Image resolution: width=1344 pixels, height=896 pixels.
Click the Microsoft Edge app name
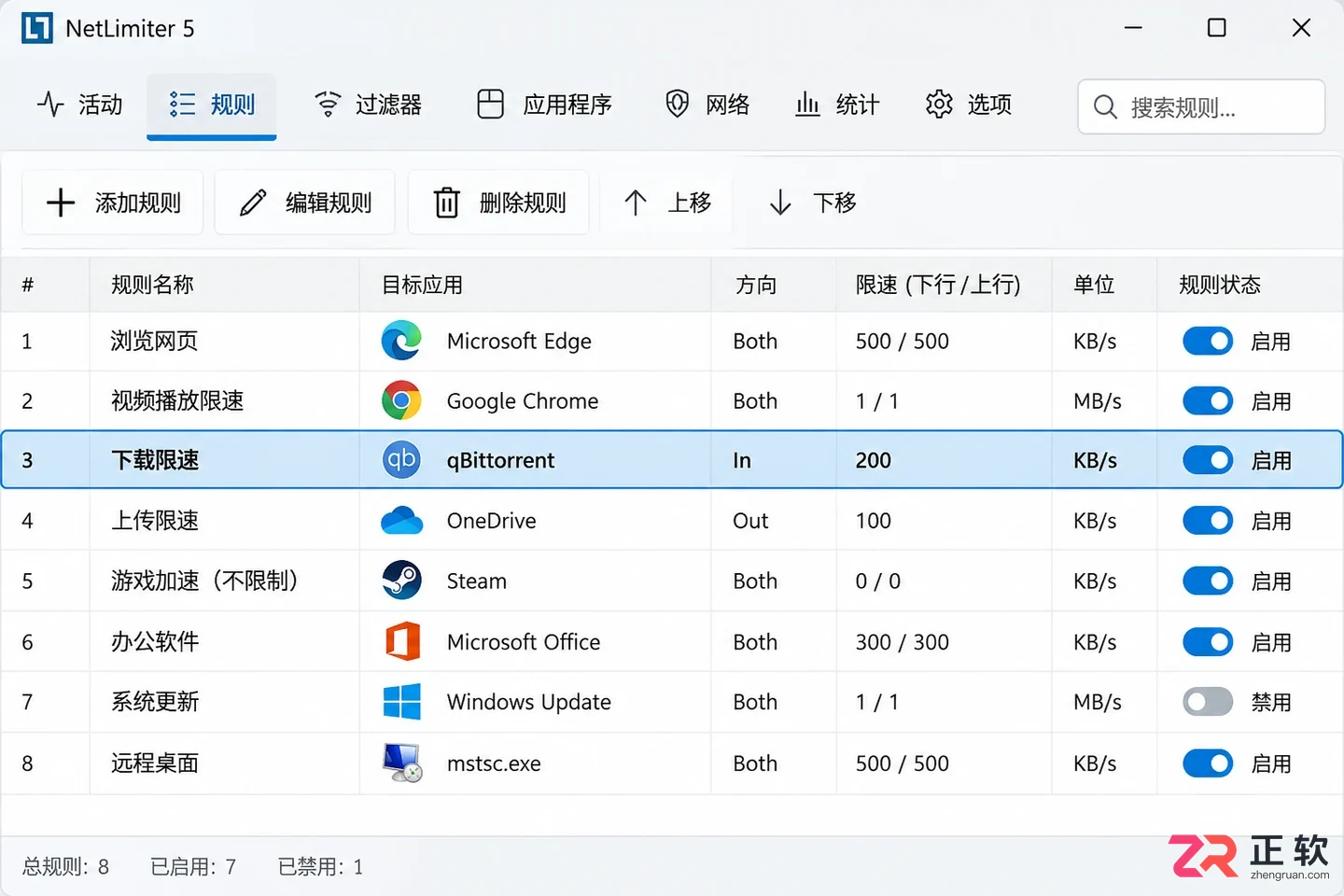[x=519, y=342]
